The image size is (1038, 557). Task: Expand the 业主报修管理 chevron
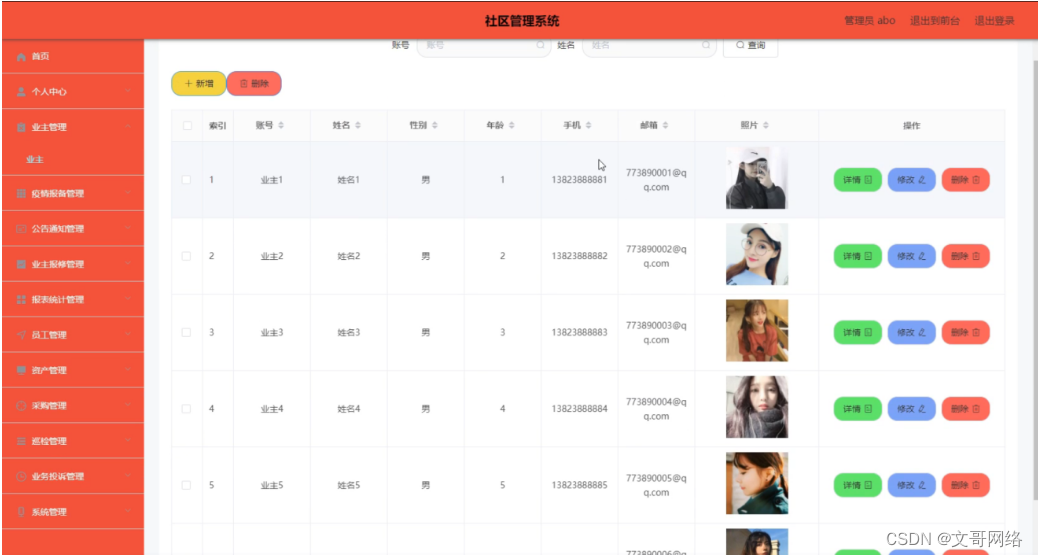pyautogui.click(x=128, y=264)
